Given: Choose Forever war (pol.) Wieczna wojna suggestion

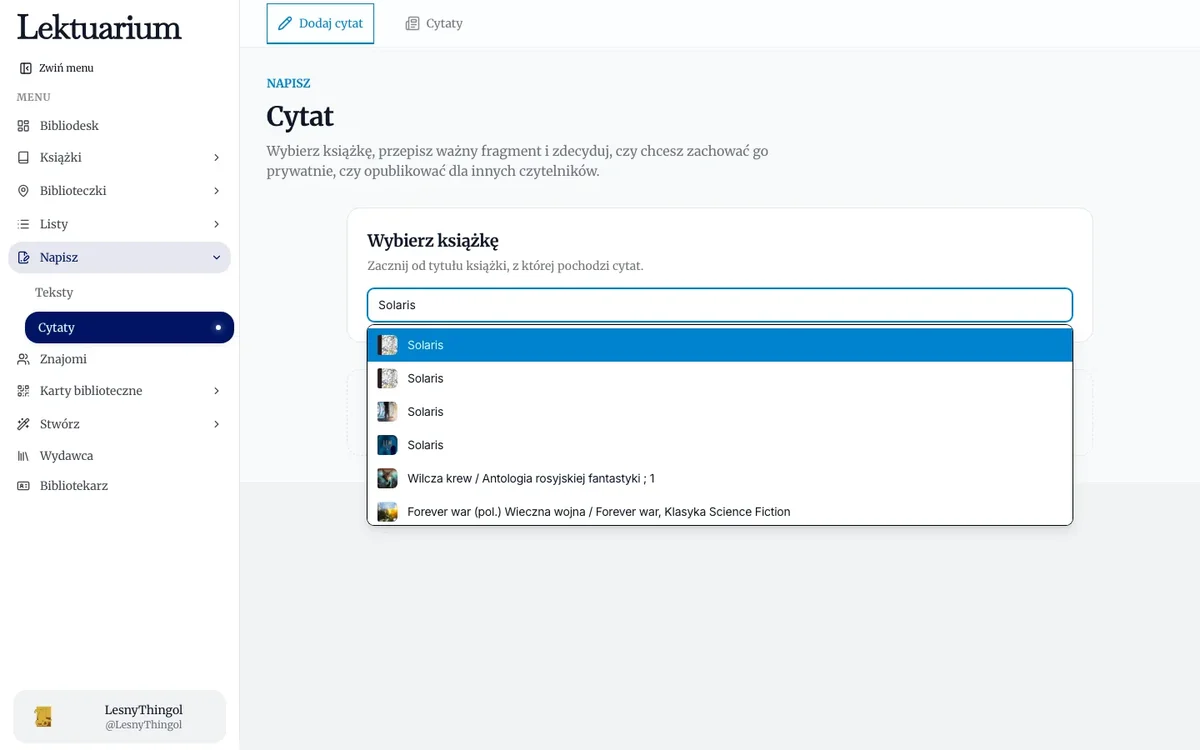Looking at the screenshot, I should pyautogui.click(x=720, y=511).
